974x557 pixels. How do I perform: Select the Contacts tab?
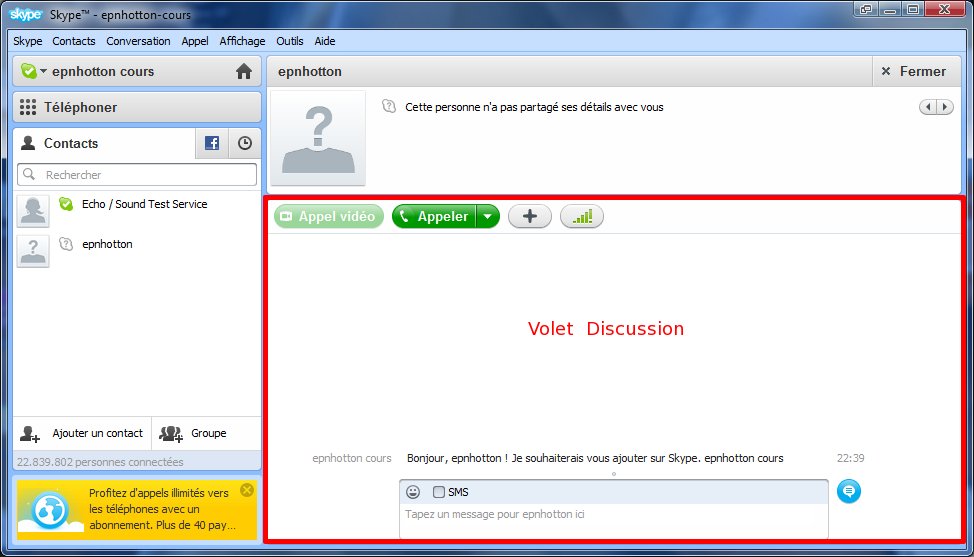click(104, 143)
